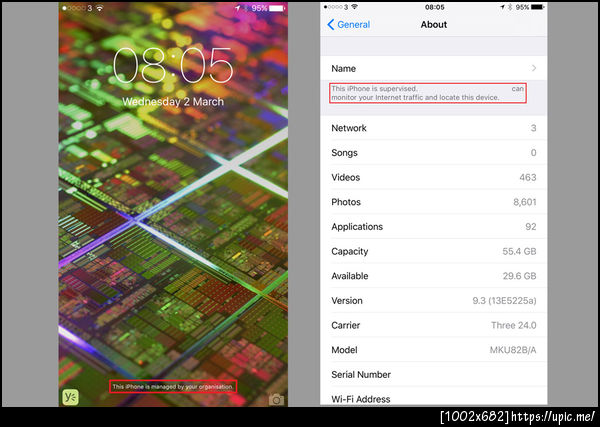This screenshot has height=427, width=600.
Task: Tap the Videos count 463
Action: (528, 178)
